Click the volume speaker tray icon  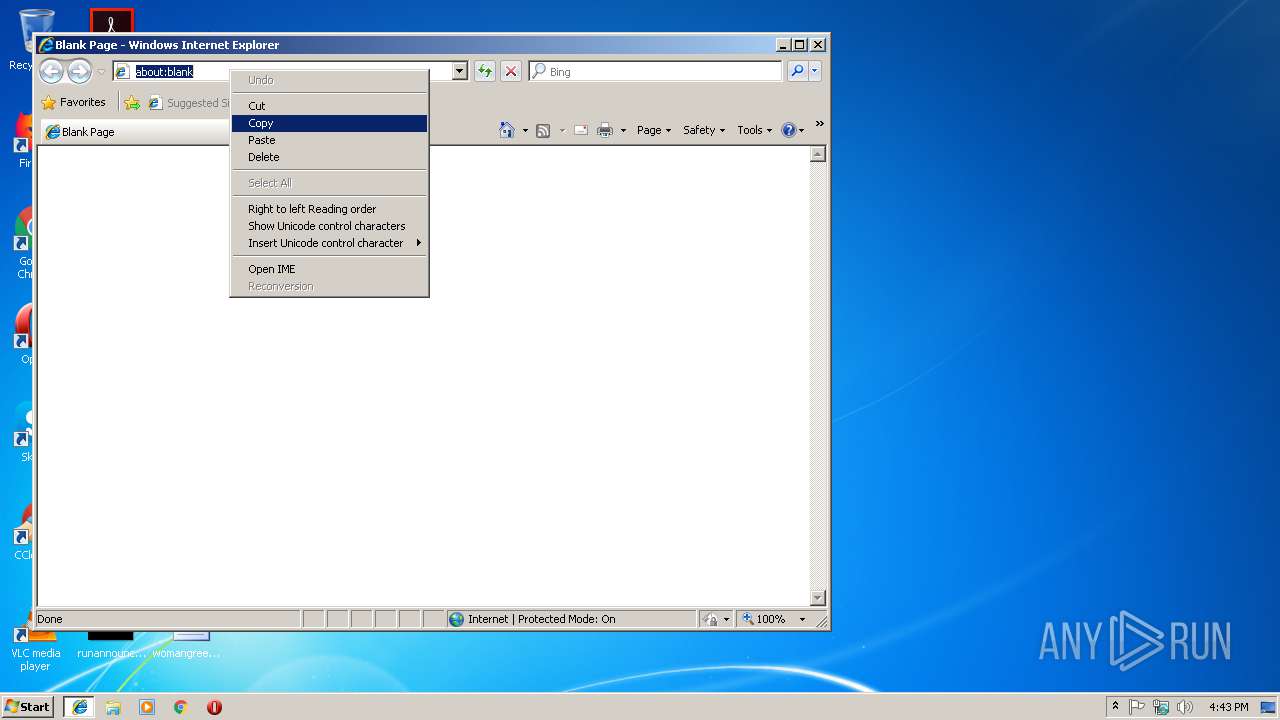[x=1185, y=707]
